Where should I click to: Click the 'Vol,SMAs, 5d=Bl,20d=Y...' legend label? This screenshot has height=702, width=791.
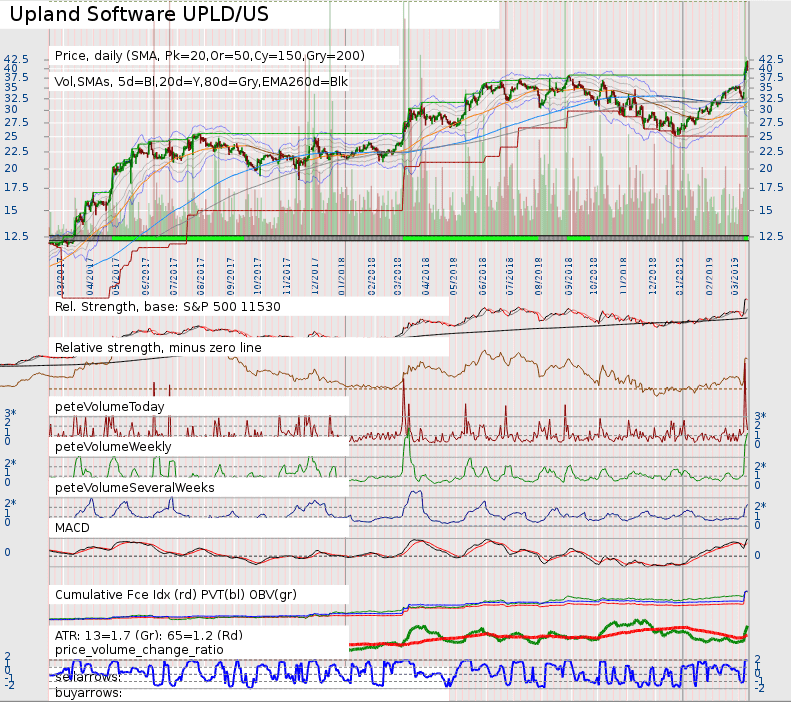pyautogui.click(x=201, y=82)
